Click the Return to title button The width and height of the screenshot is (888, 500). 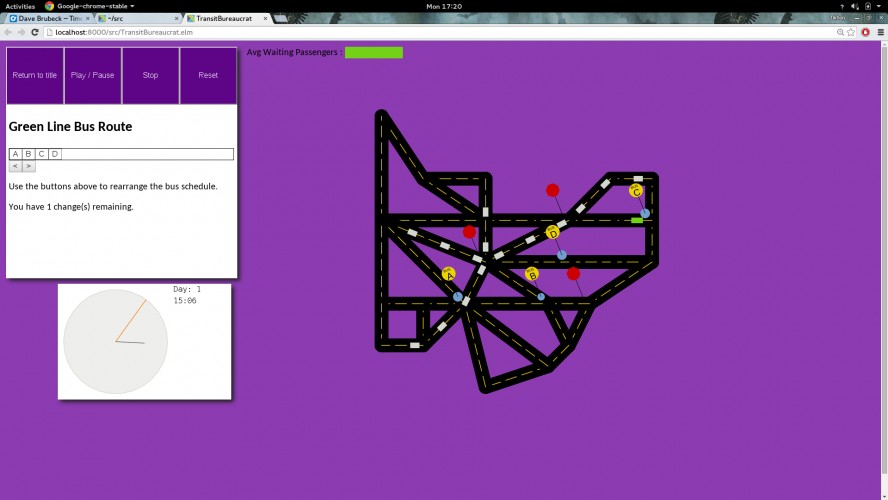pos(35,75)
